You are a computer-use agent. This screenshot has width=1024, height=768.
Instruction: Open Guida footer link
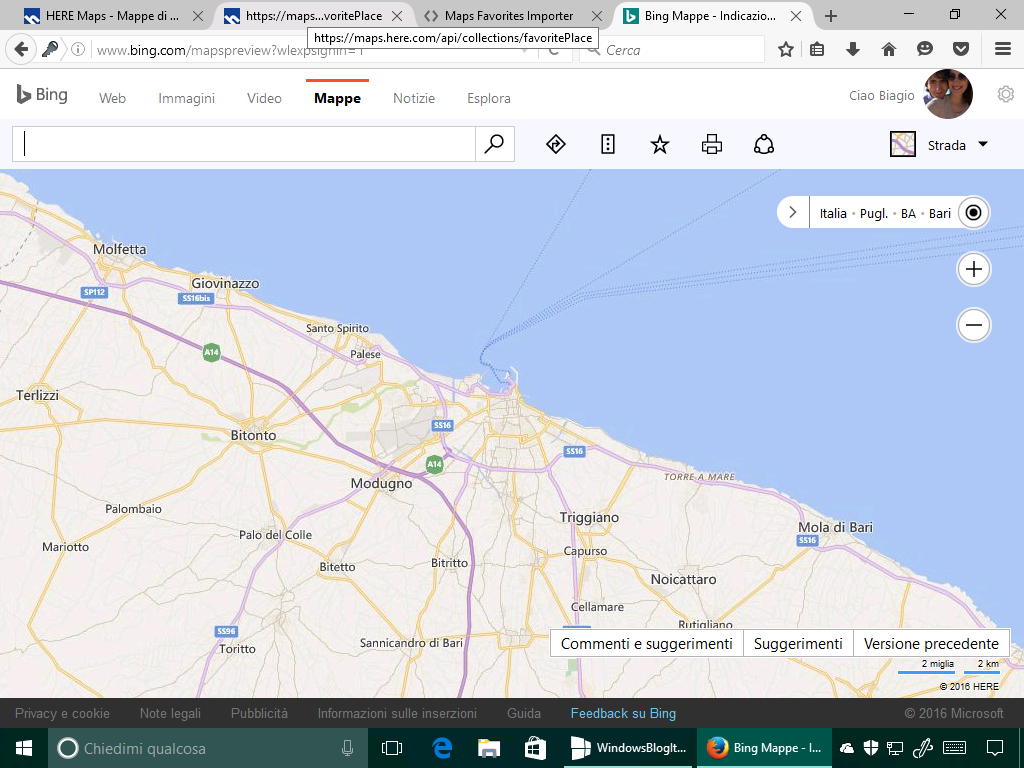[x=524, y=713]
